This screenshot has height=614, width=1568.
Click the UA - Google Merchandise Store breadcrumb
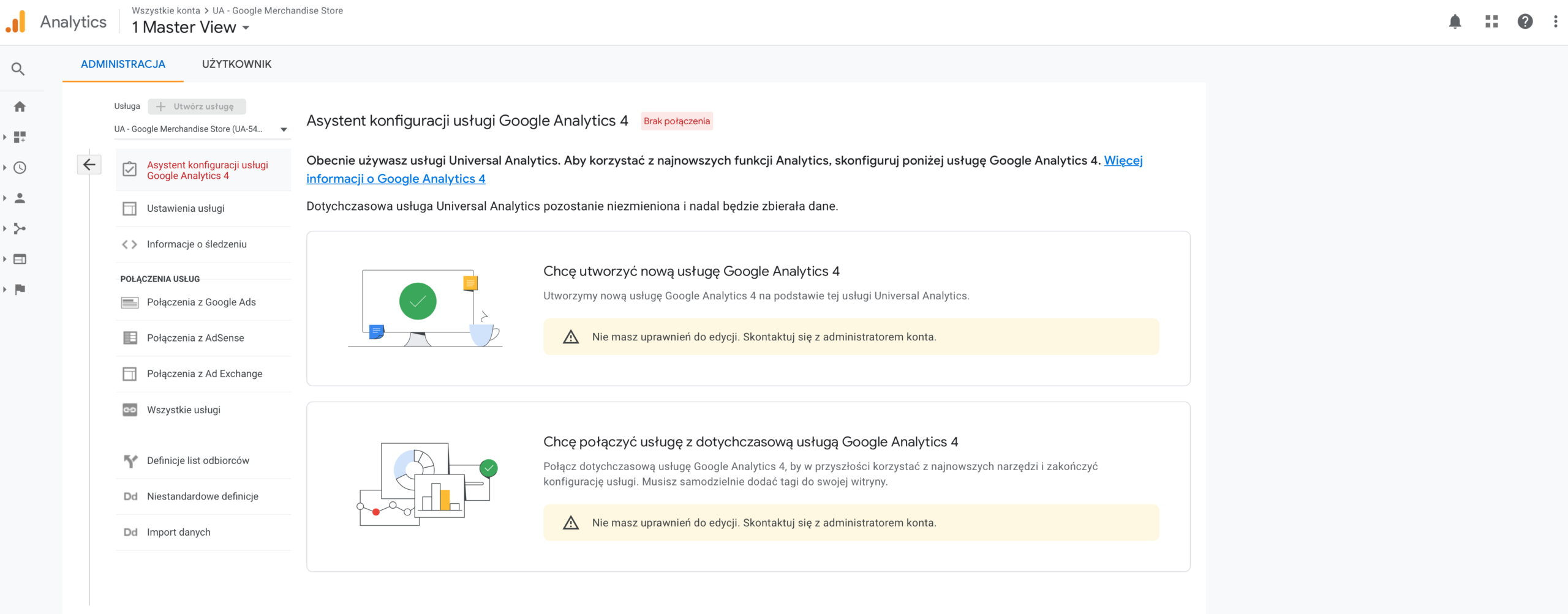click(277, 10)
